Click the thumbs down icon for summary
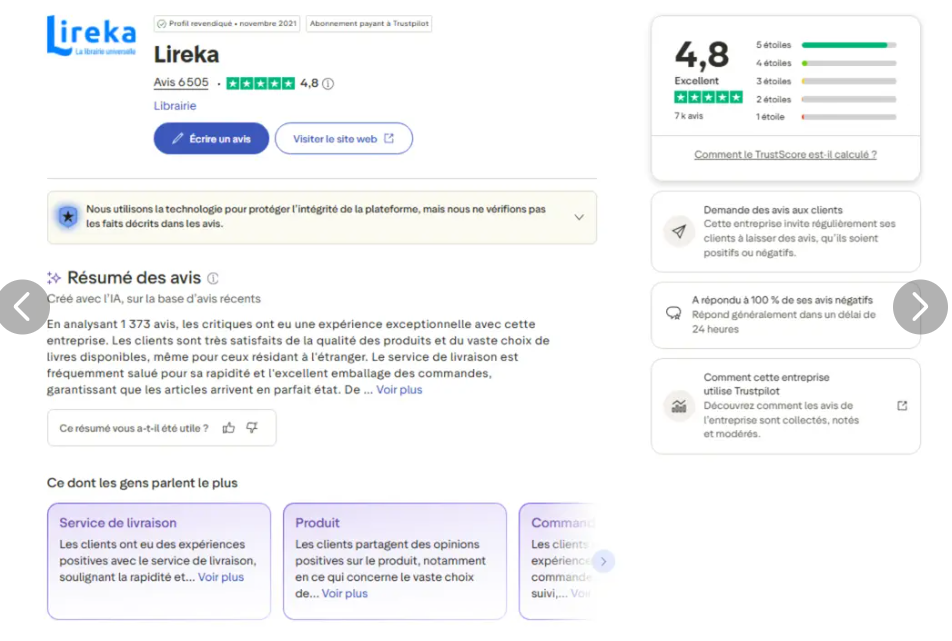 [x=252, y=428]
